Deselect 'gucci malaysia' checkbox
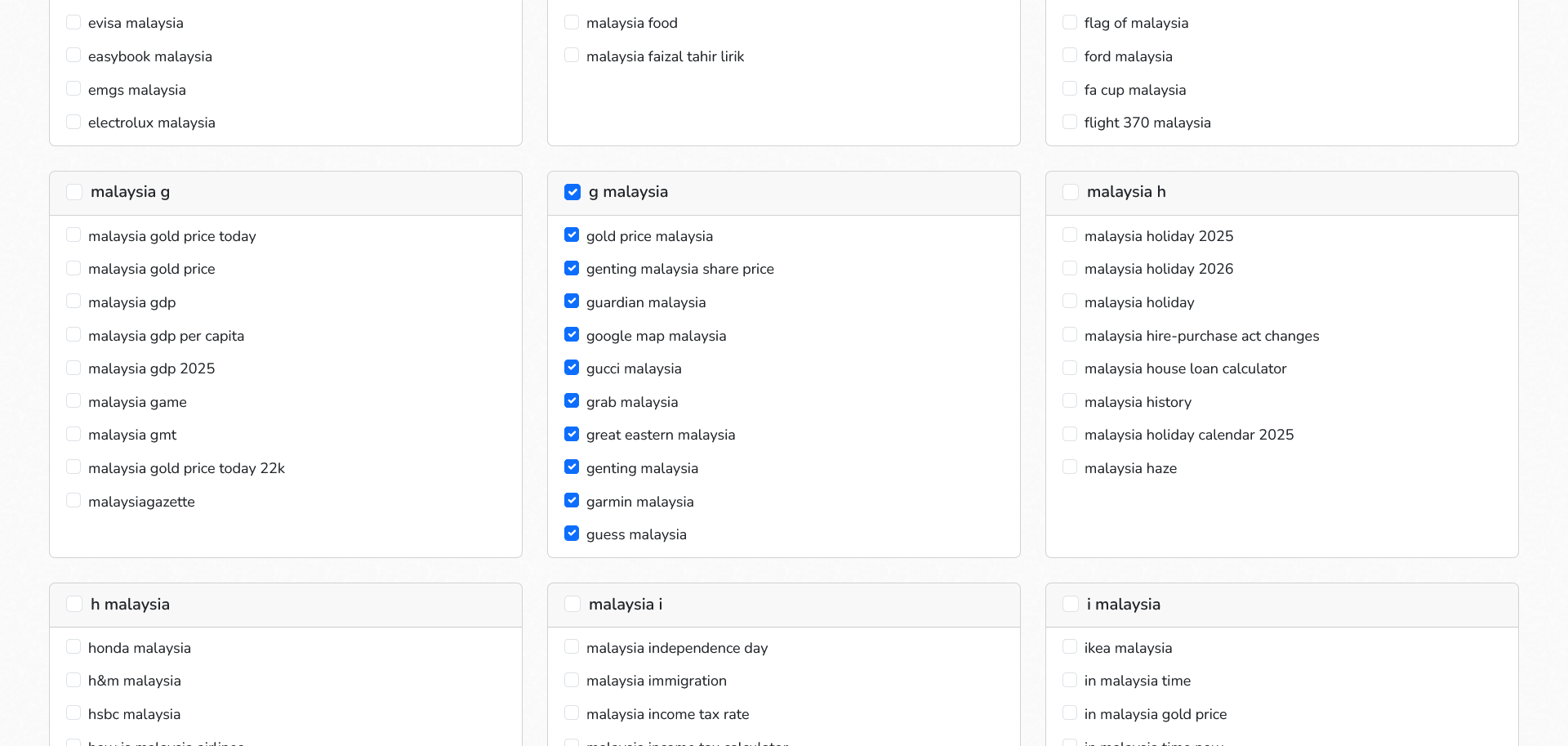Viewport: 1568px width, 746px height. point(572,368)
